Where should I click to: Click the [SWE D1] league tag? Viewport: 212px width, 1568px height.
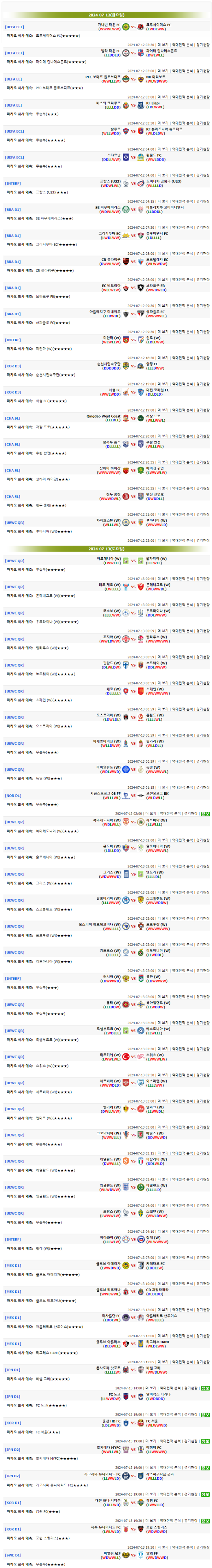pos(13,1555)
